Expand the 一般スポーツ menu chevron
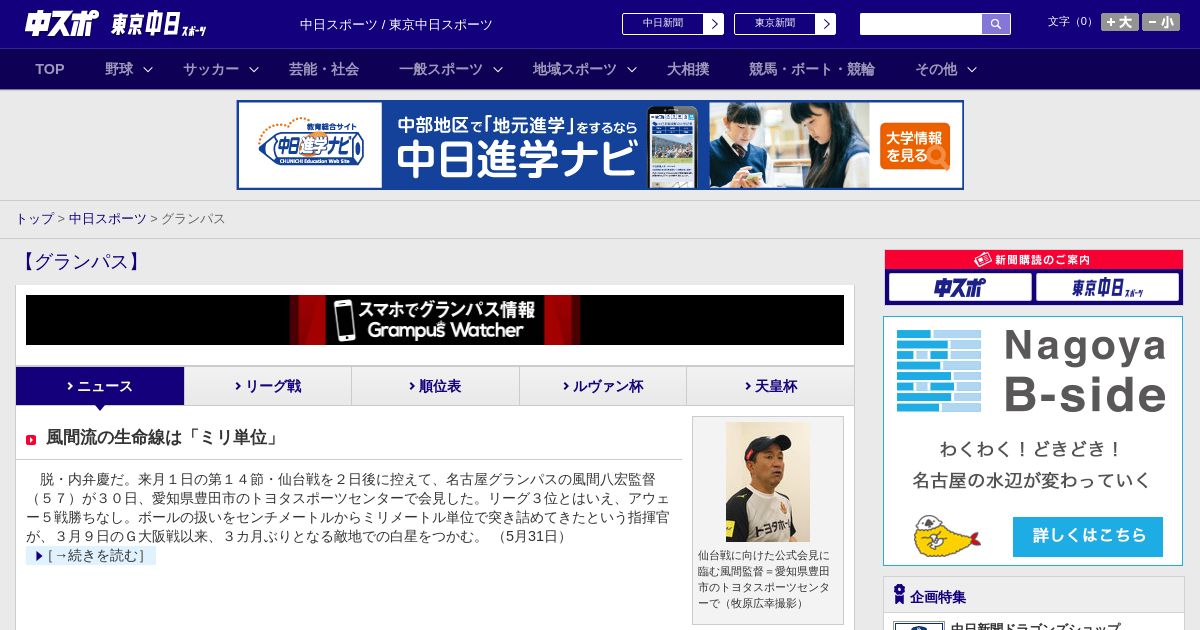The image size is (1200, 630). [x=498, y=69]
